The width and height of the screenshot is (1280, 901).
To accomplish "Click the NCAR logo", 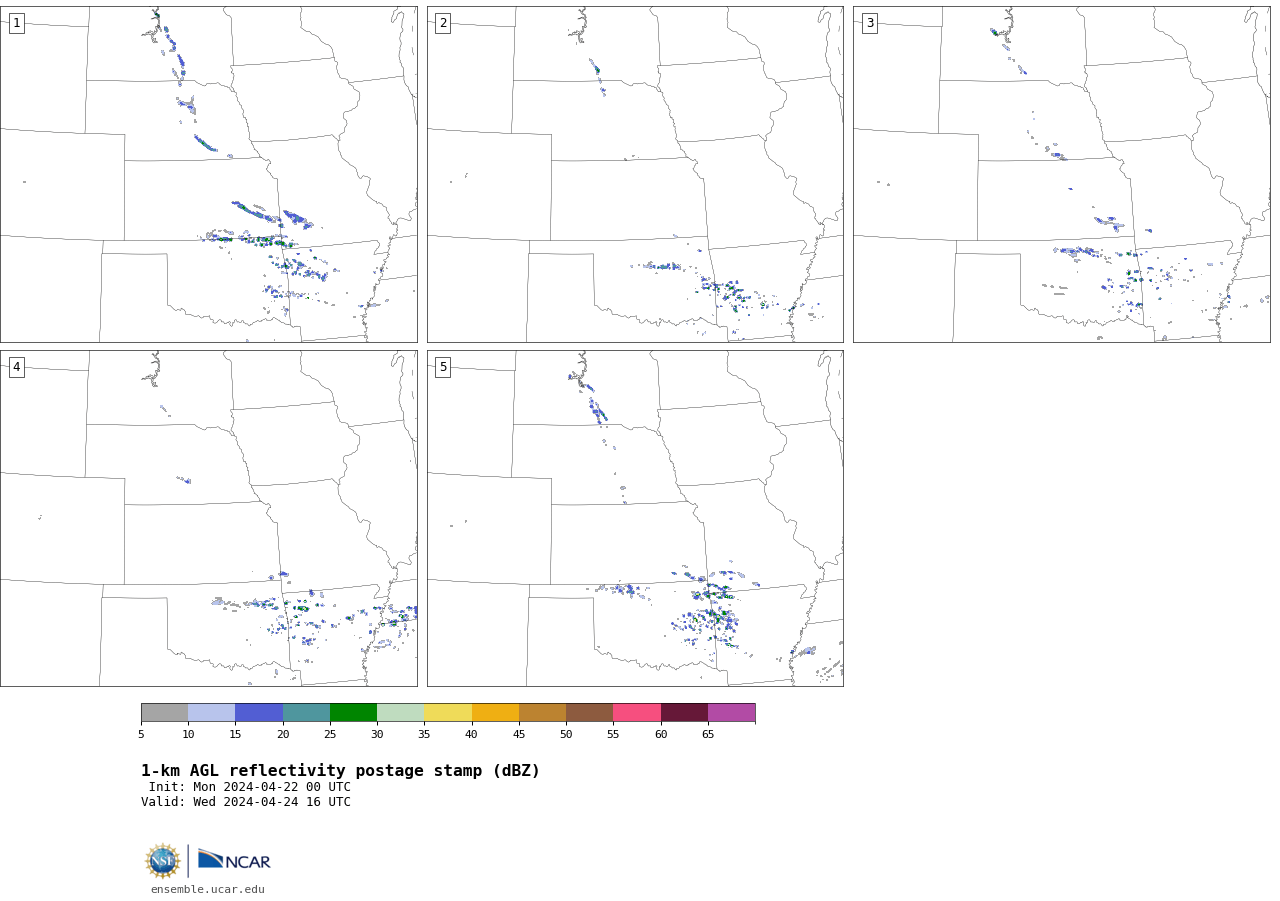I will [x=234, y=861].
